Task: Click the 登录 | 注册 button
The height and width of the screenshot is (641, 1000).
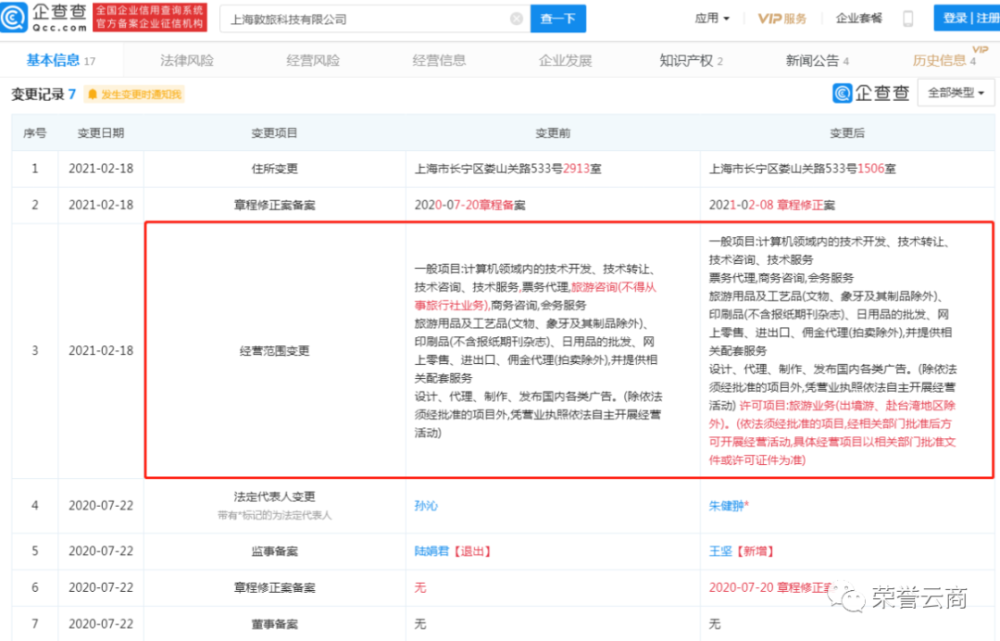Action: [967, 18]
